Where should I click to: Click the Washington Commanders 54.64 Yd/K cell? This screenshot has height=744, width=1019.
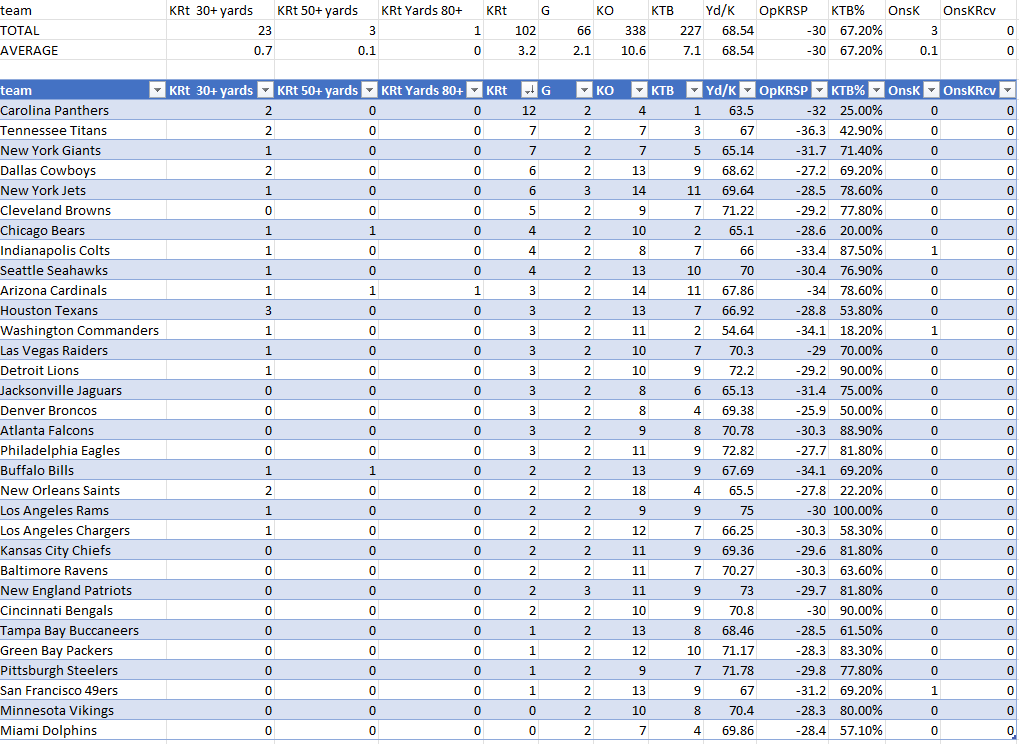click(730, 331)
